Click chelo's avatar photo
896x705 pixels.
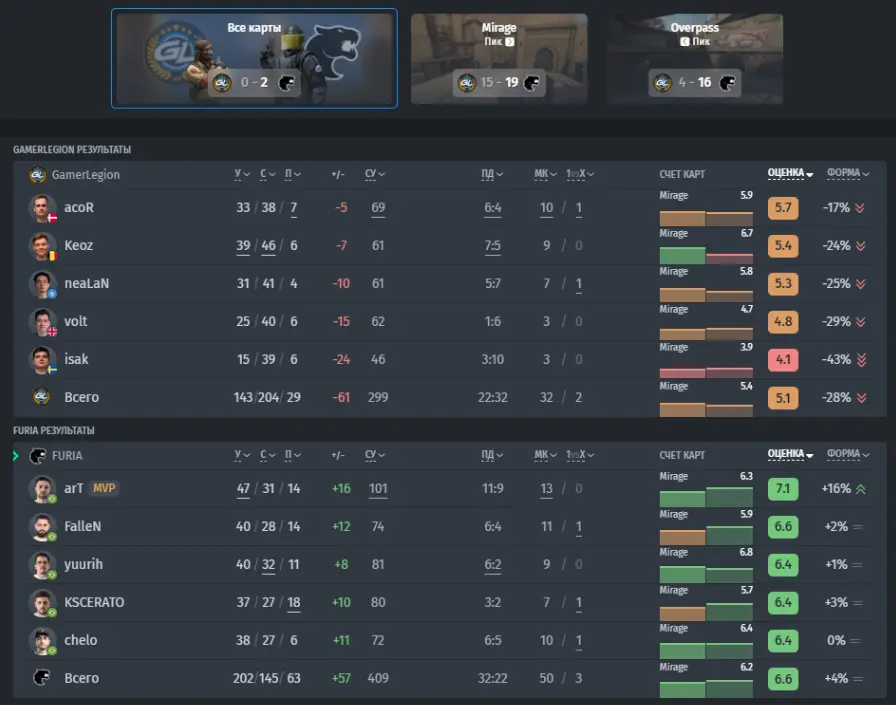[x=42, y=640]
